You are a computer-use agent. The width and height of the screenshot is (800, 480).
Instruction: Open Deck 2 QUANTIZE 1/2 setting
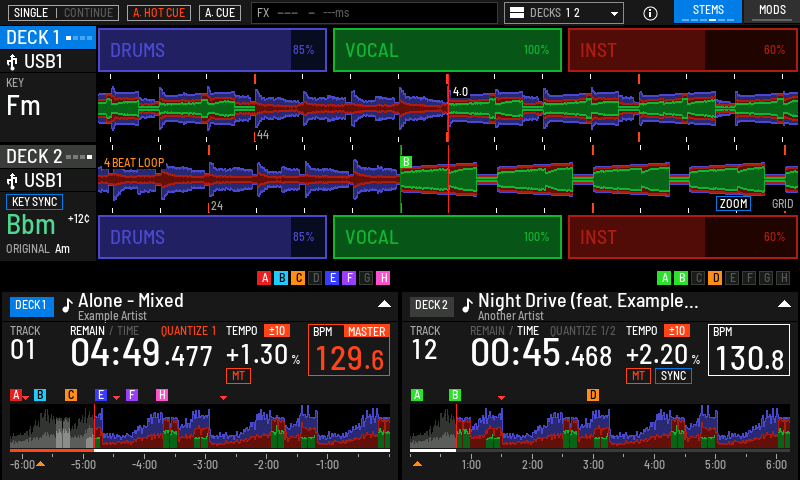point(583,331)
